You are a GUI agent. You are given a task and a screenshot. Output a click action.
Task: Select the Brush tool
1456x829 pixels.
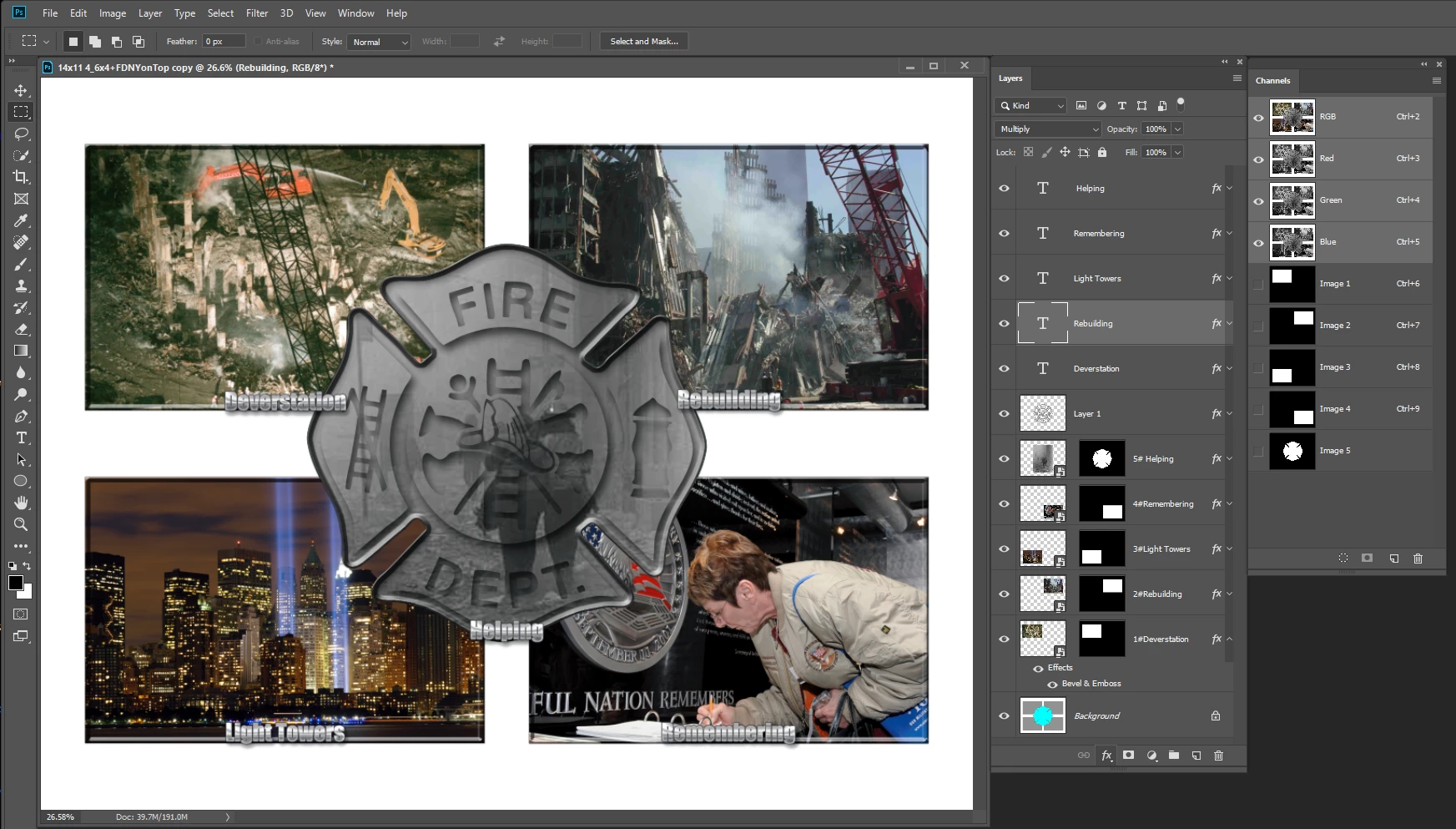21,264
